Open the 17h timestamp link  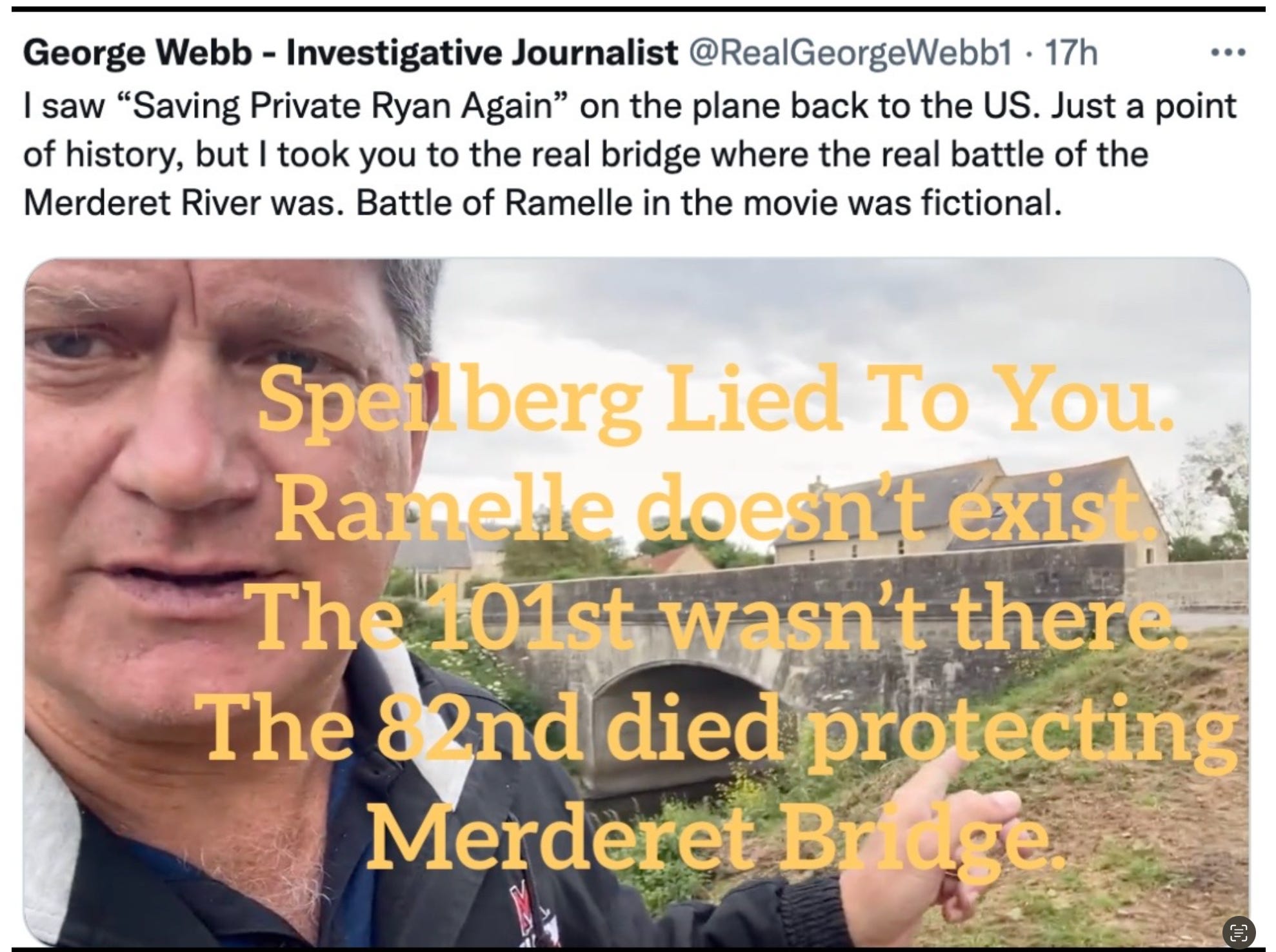click(x=1071, y=54)
